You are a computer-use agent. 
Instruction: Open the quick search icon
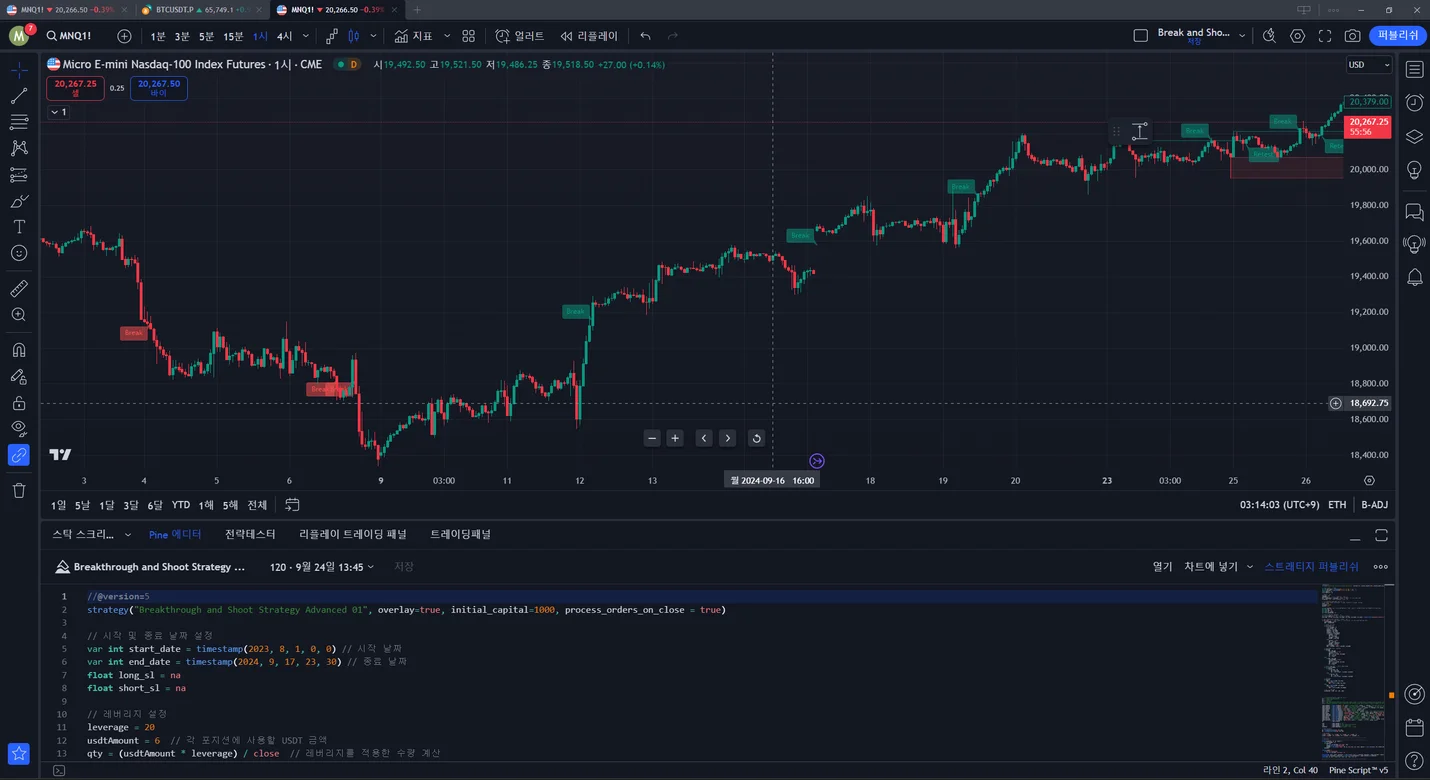(1269, 36)
